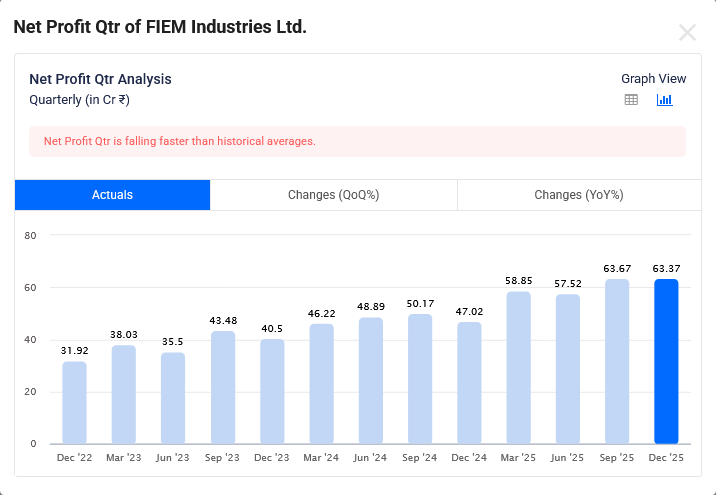Click the Jun '24 bar showing 48.89
716x495 pixels.
370,381
